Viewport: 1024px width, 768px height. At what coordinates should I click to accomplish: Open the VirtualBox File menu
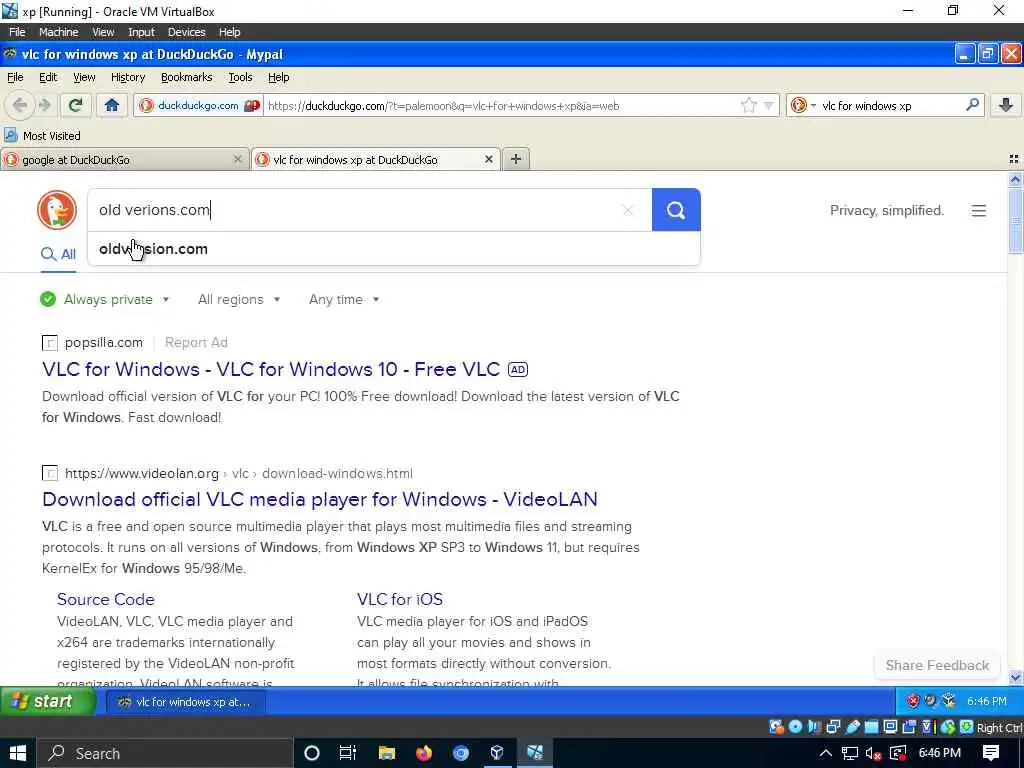pyautogui.click(x=17, y=32)
